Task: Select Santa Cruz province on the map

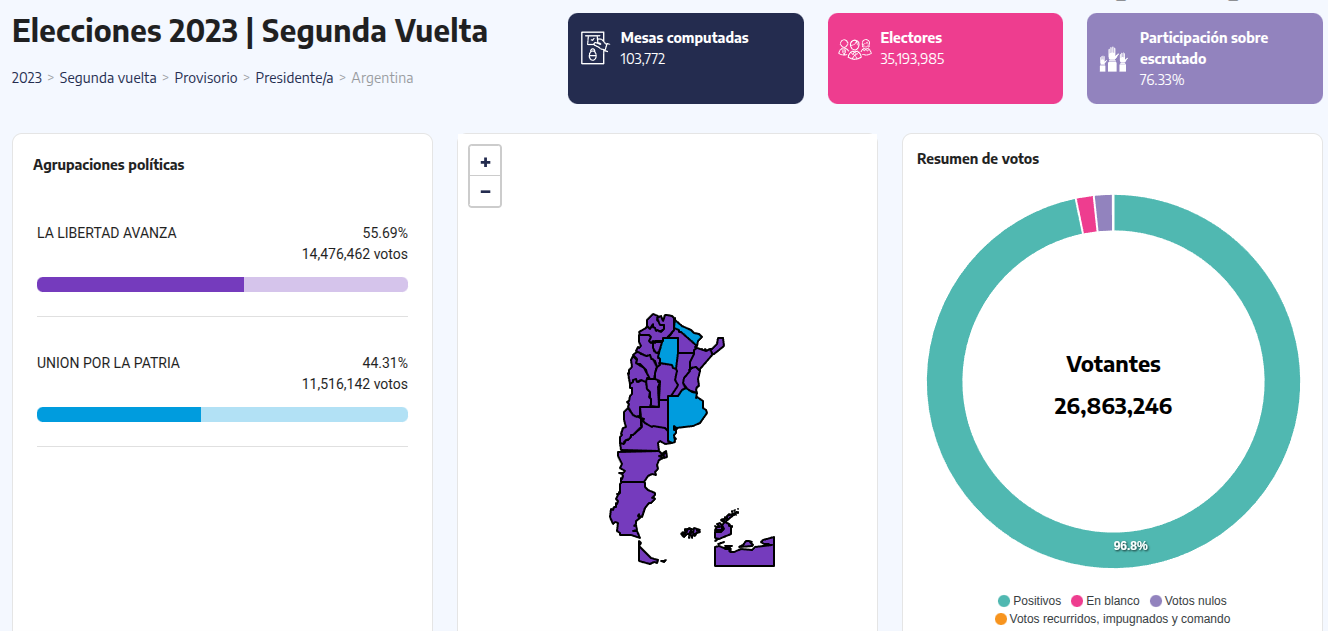Action: (630, 507)
